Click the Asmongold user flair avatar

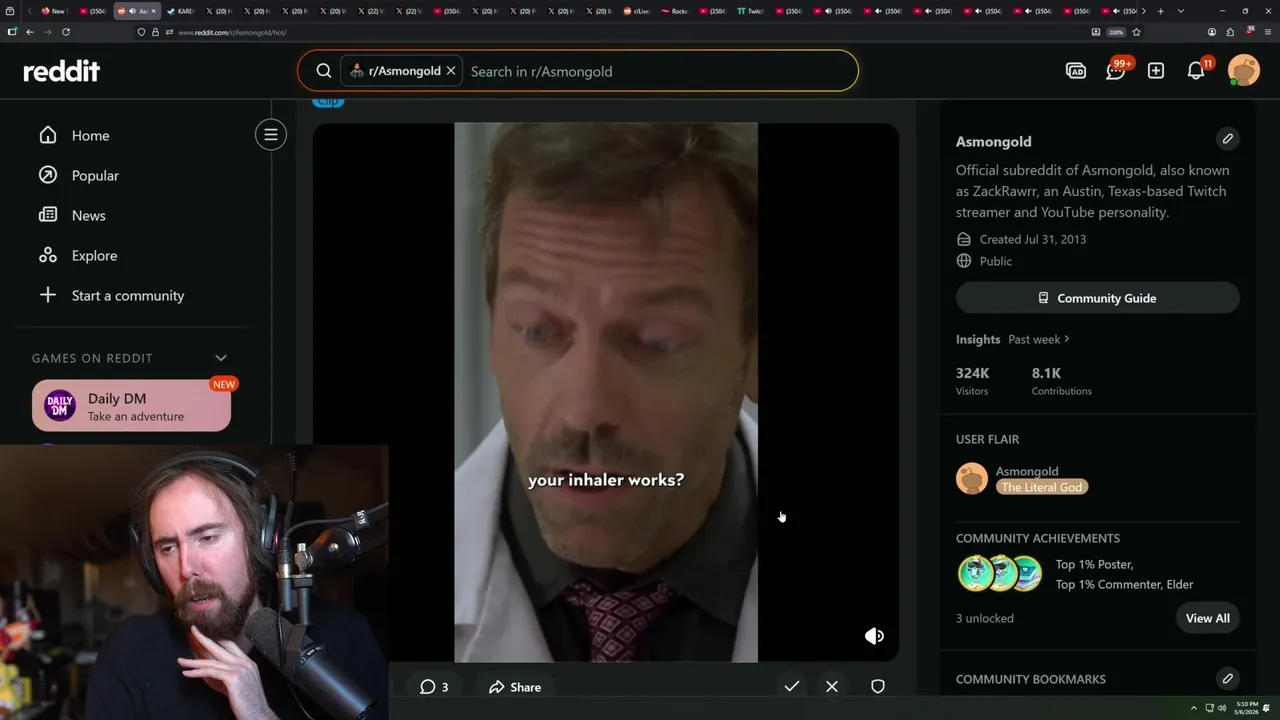tap(972, 479)
